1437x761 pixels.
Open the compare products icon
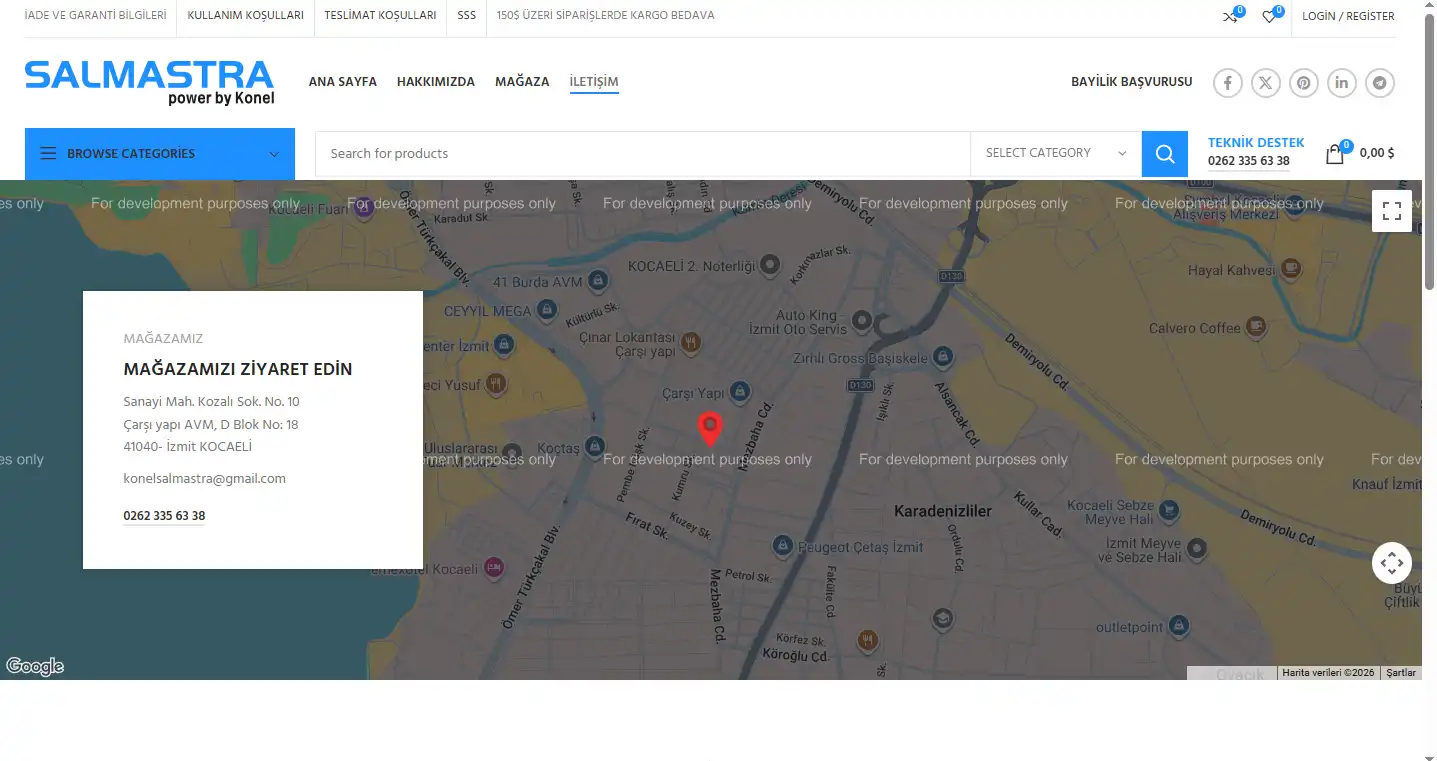1230,16
